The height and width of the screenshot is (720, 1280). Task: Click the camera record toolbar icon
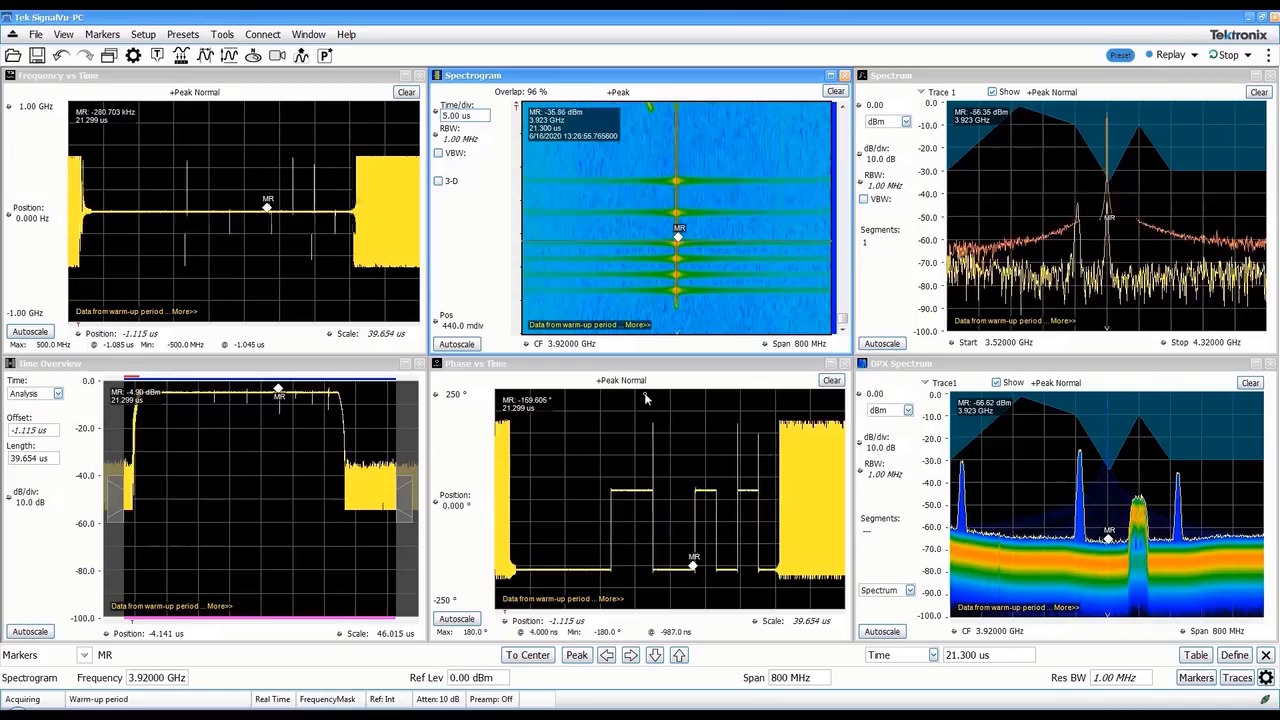(277, 56)
